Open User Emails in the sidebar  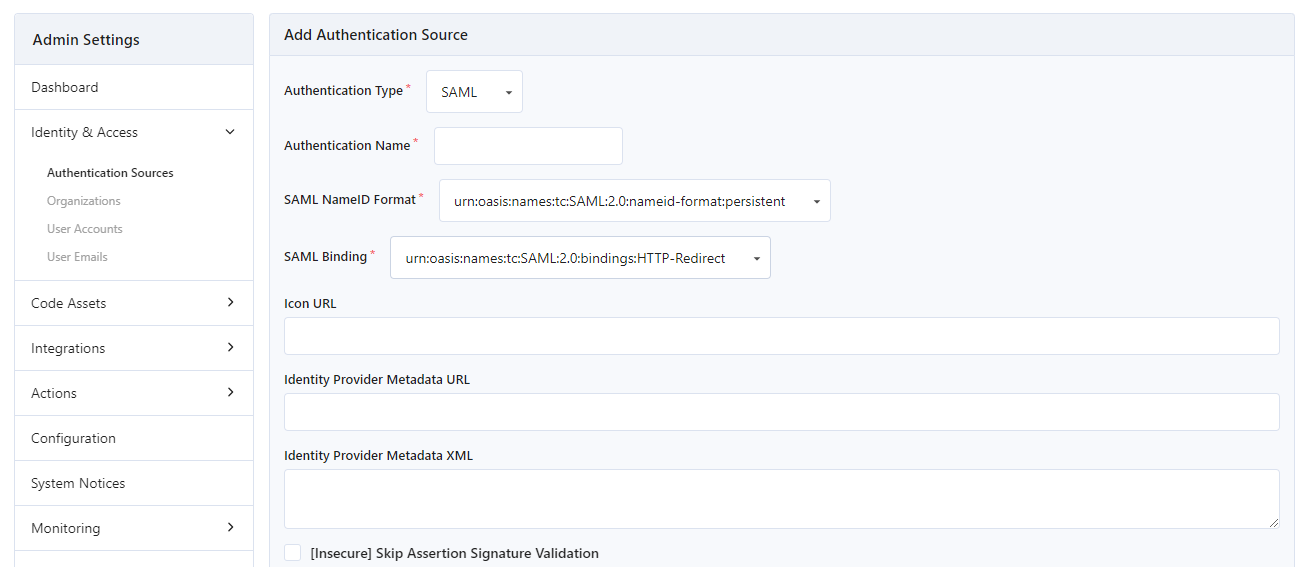click(77, 257)
